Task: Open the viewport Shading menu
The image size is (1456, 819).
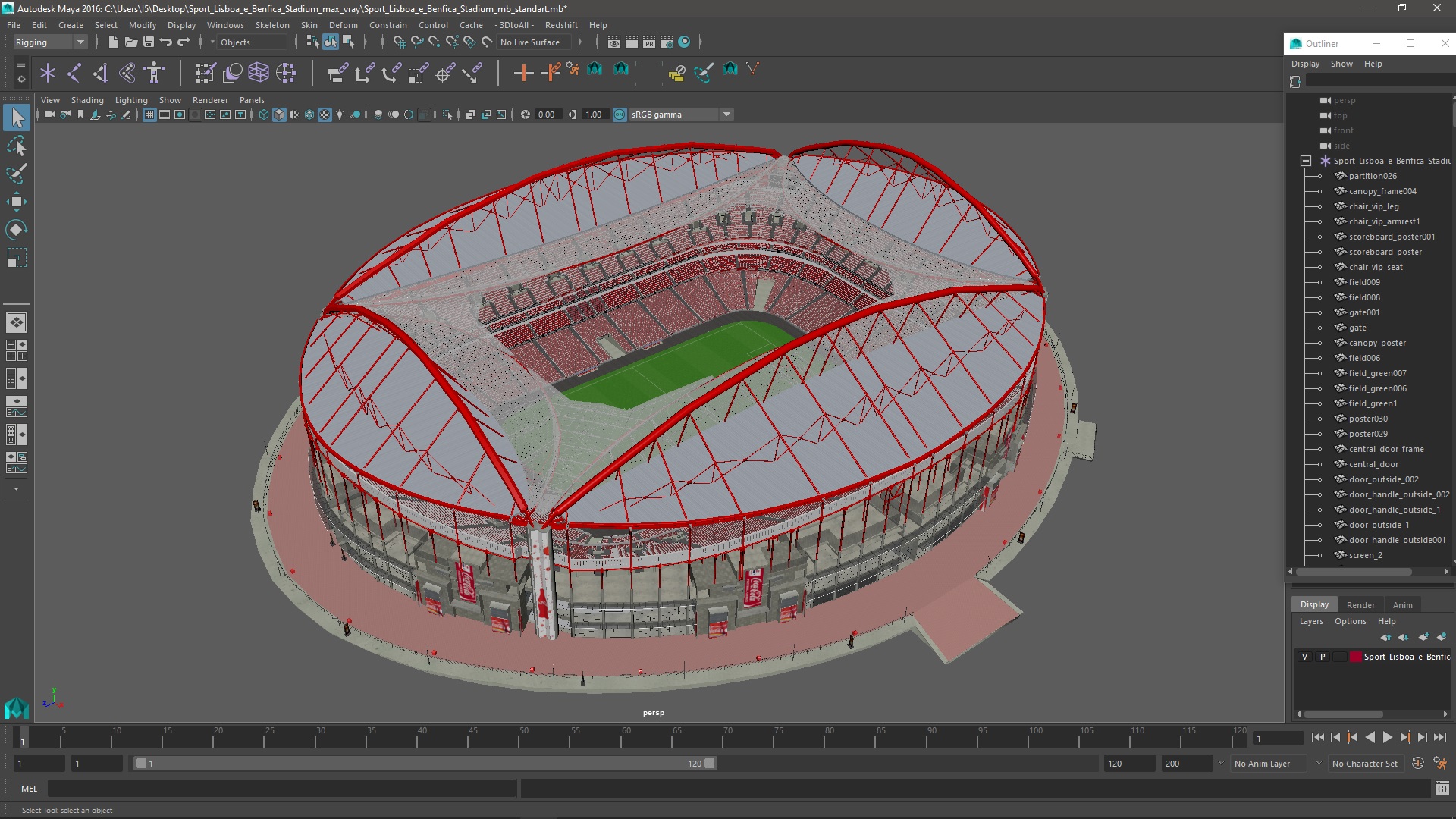Action: coord(87,100)
